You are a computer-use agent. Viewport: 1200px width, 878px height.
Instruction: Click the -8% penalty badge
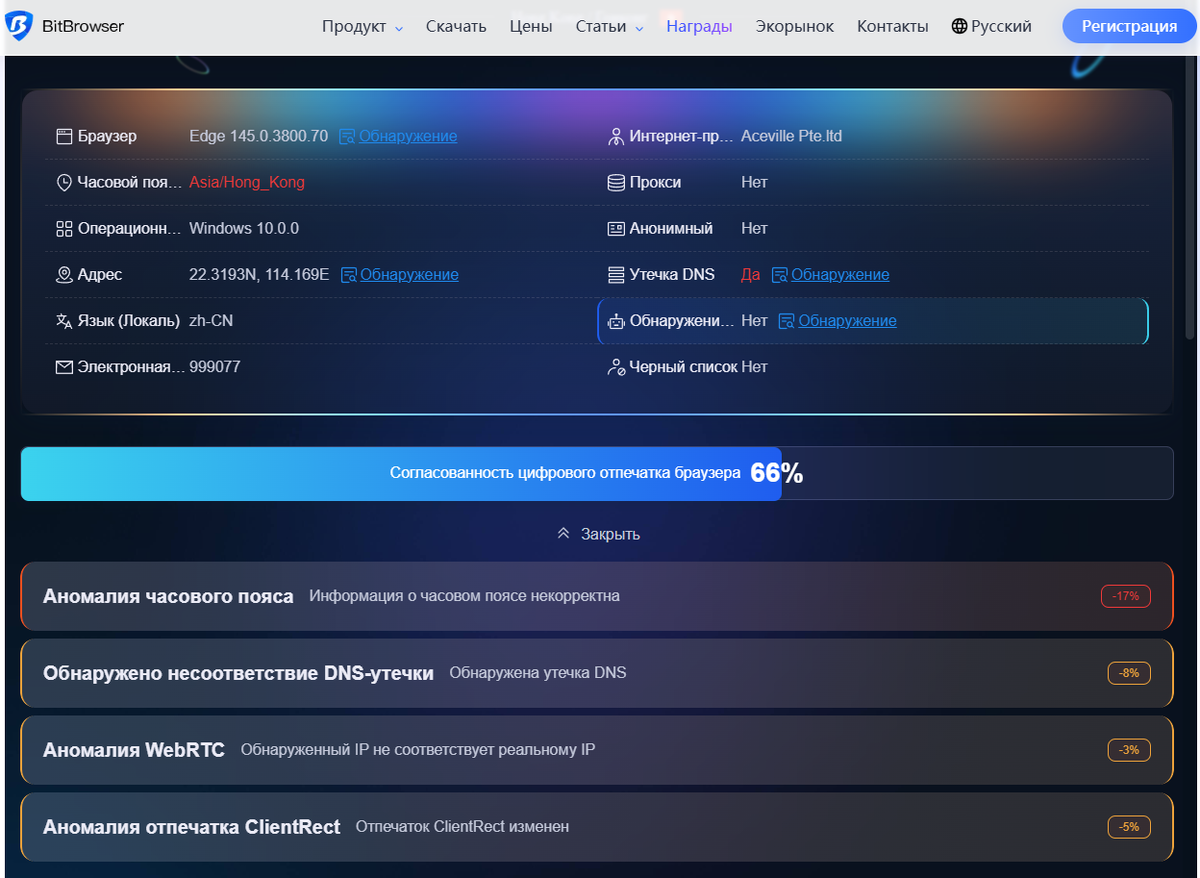[x=1129, y=673]
